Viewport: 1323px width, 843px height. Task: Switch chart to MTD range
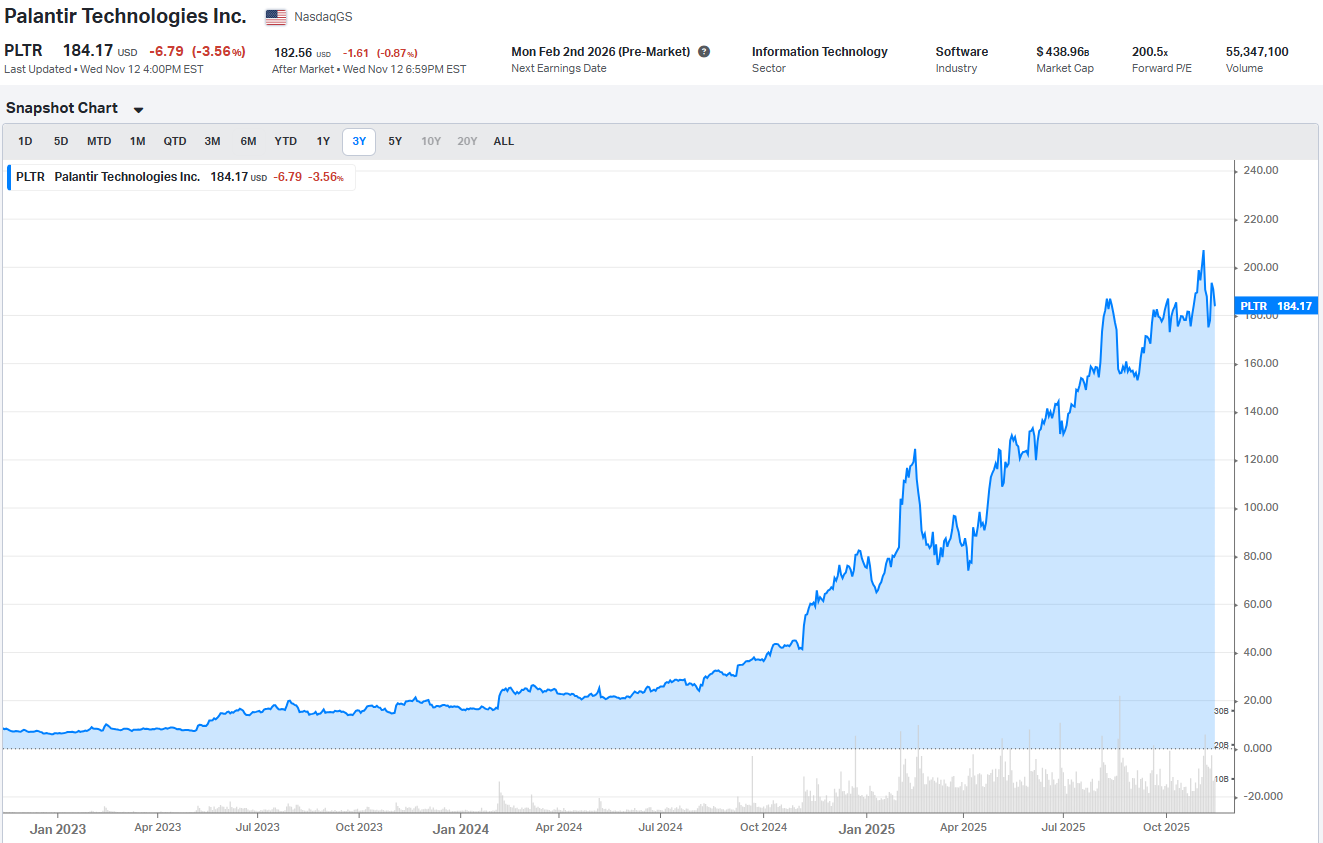(x=99, y=141)
